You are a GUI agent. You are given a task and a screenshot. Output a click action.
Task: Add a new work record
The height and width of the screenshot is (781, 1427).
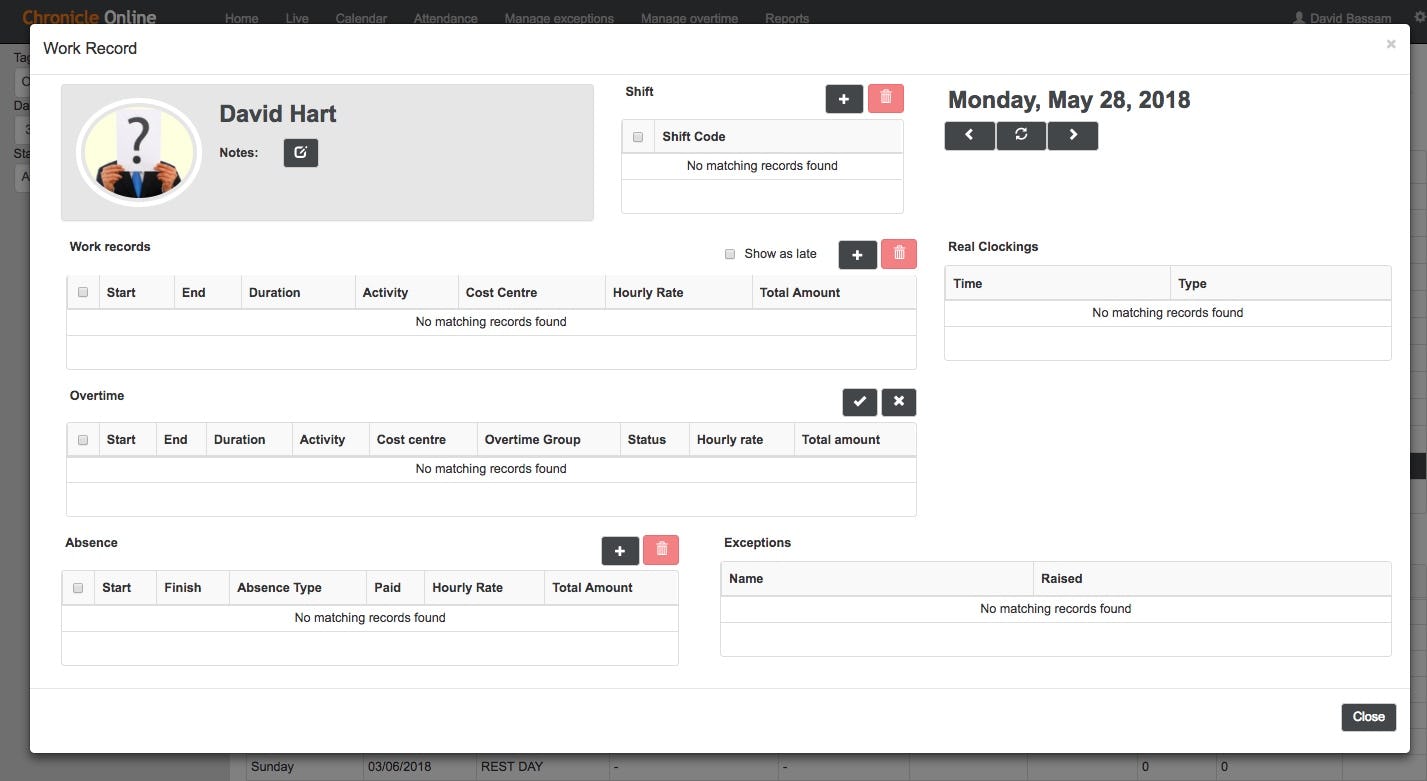click(856, 254)
